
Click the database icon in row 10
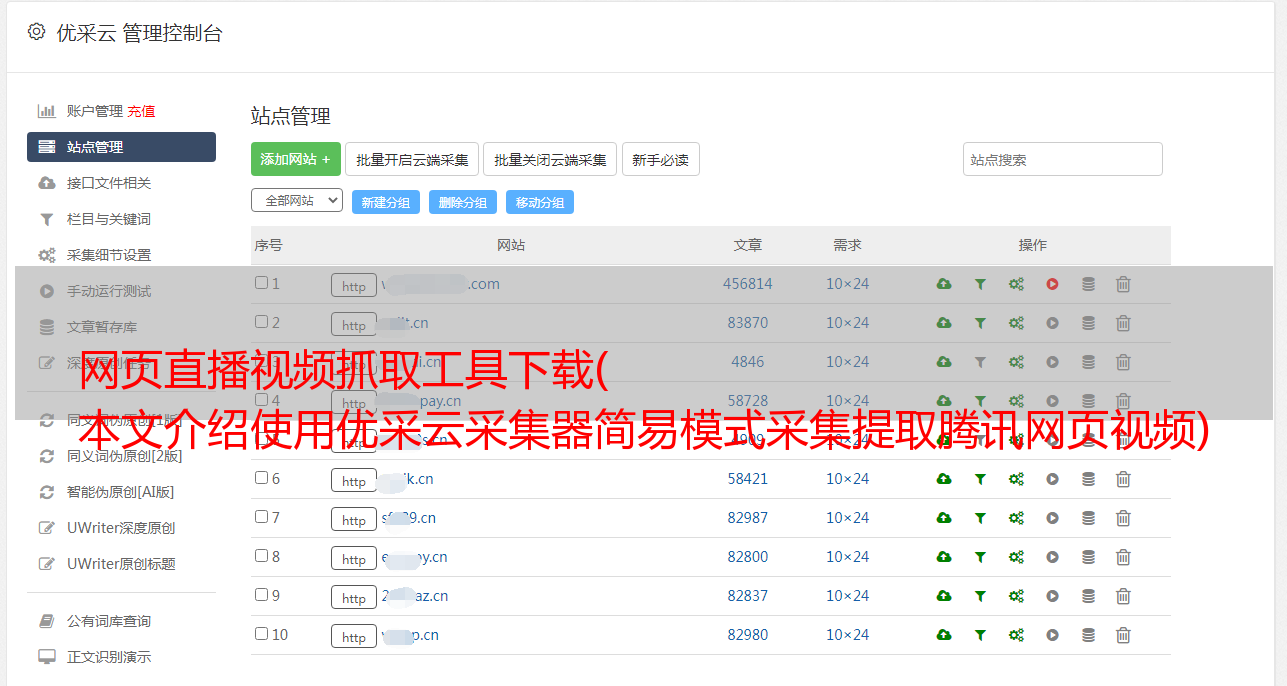(x=1088, y=635)
